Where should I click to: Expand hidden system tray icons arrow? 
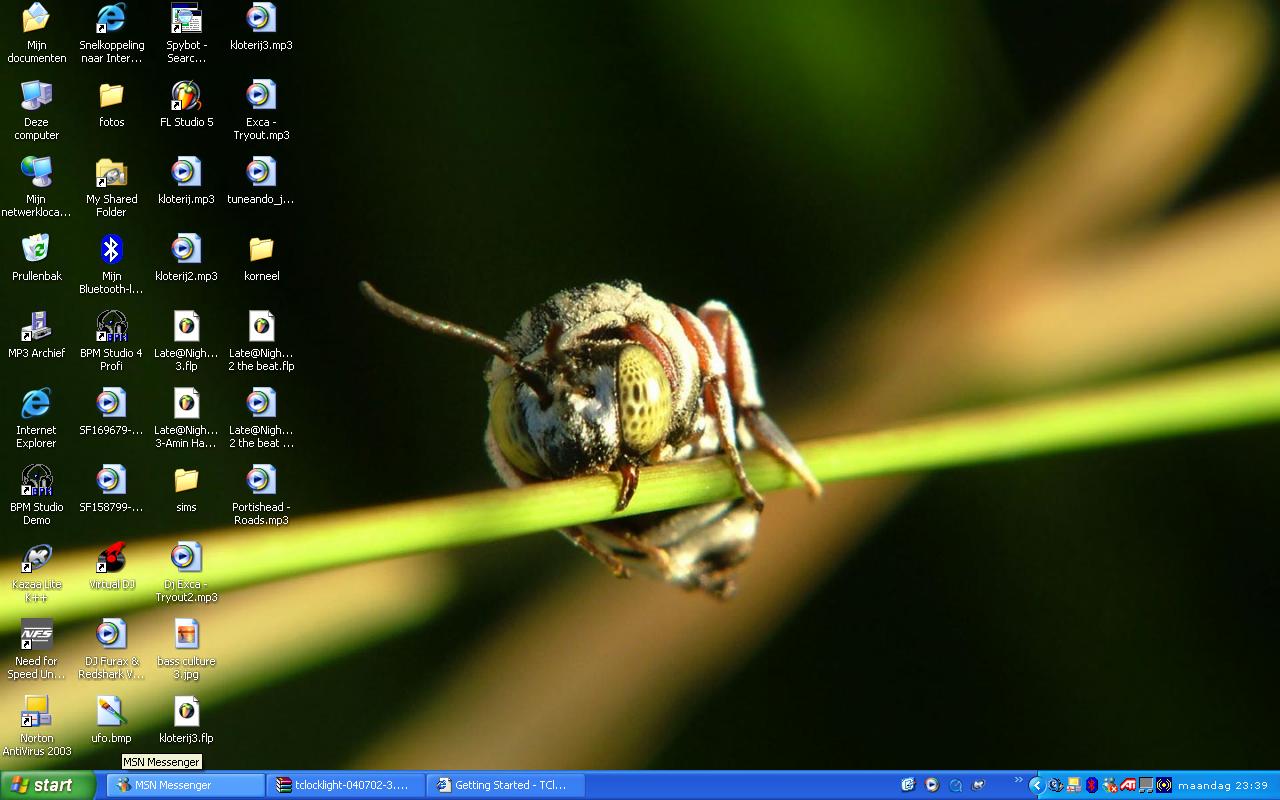click(1037, 785)
